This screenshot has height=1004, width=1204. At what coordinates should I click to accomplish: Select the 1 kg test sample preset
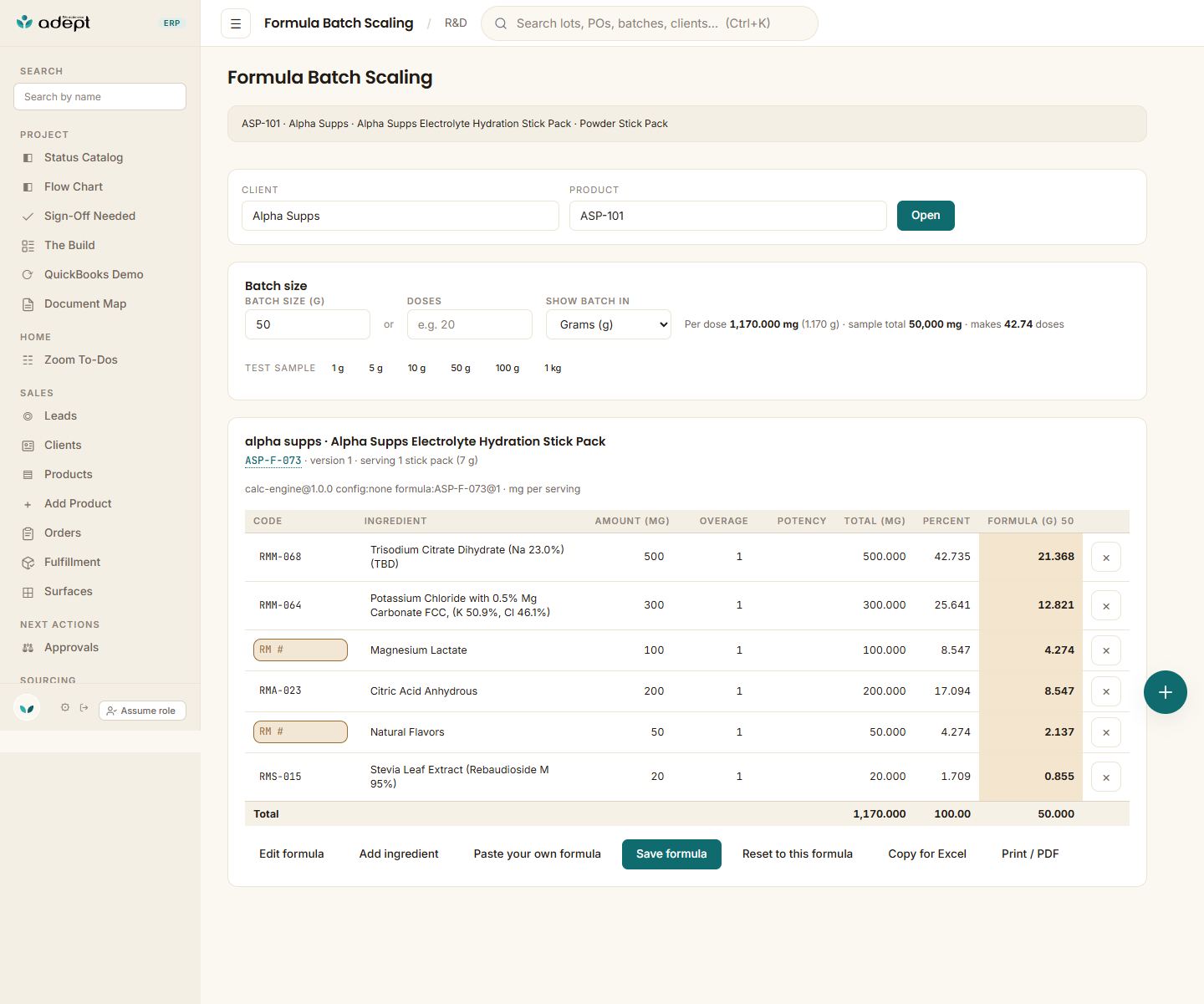(553, 368)
